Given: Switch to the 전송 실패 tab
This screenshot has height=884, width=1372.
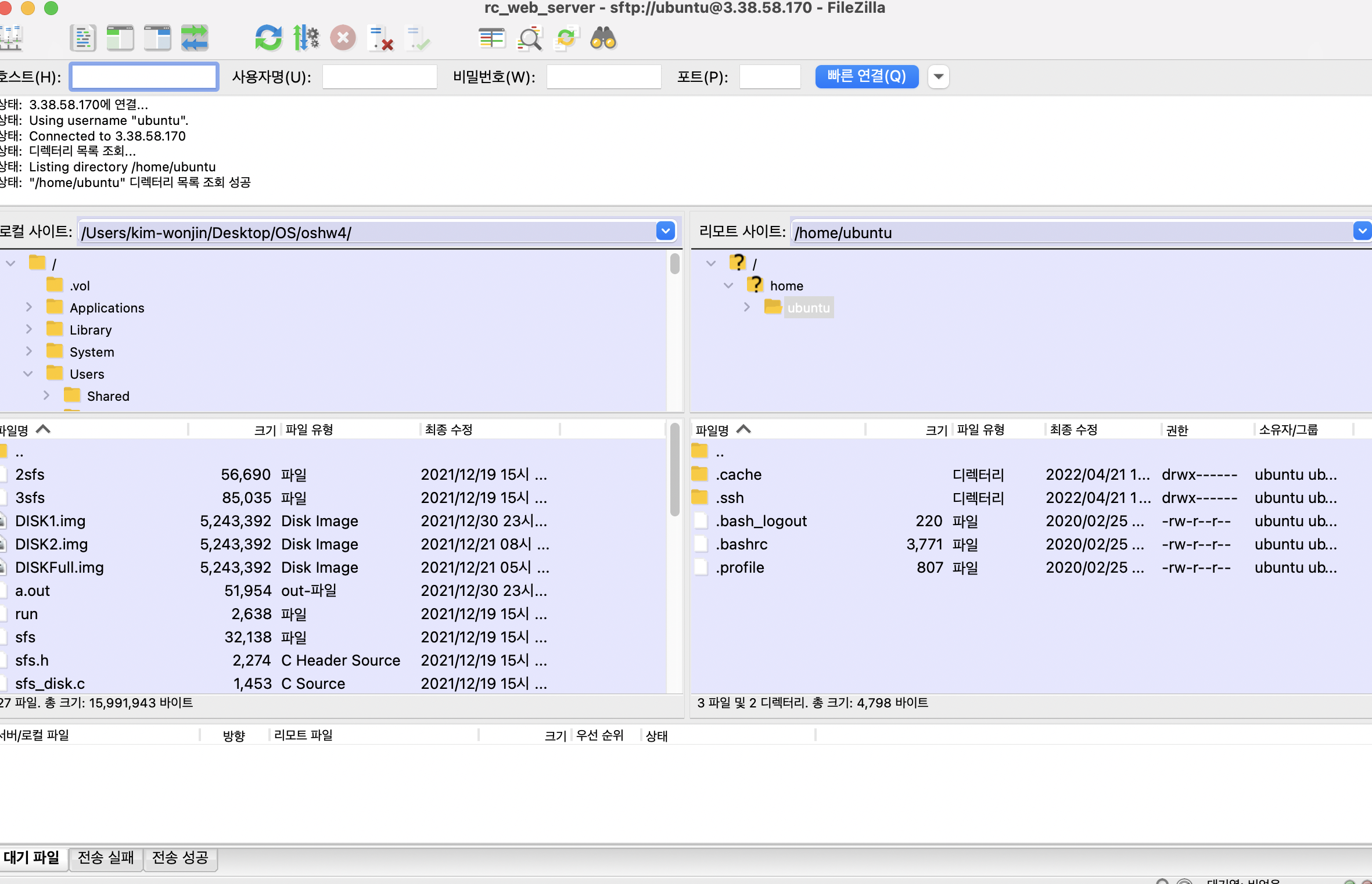Looking at the screenshot, I should [106, 857].
